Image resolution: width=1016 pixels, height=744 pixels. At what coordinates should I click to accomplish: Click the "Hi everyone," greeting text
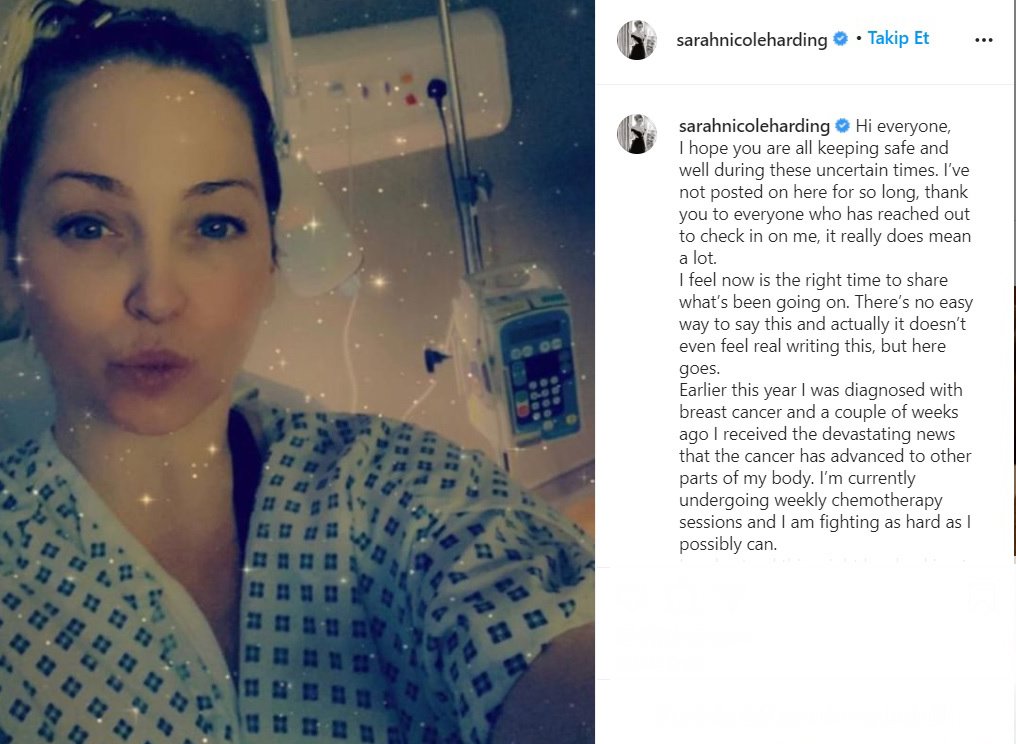[903, 126]
